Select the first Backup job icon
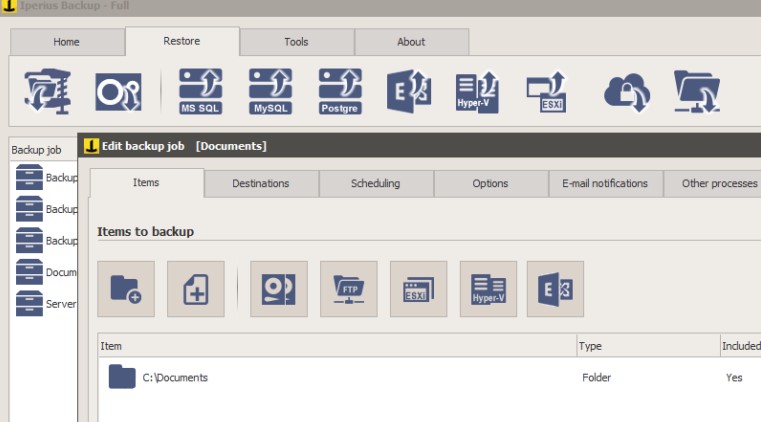761x422 pixels. click(x=29, y=177)
